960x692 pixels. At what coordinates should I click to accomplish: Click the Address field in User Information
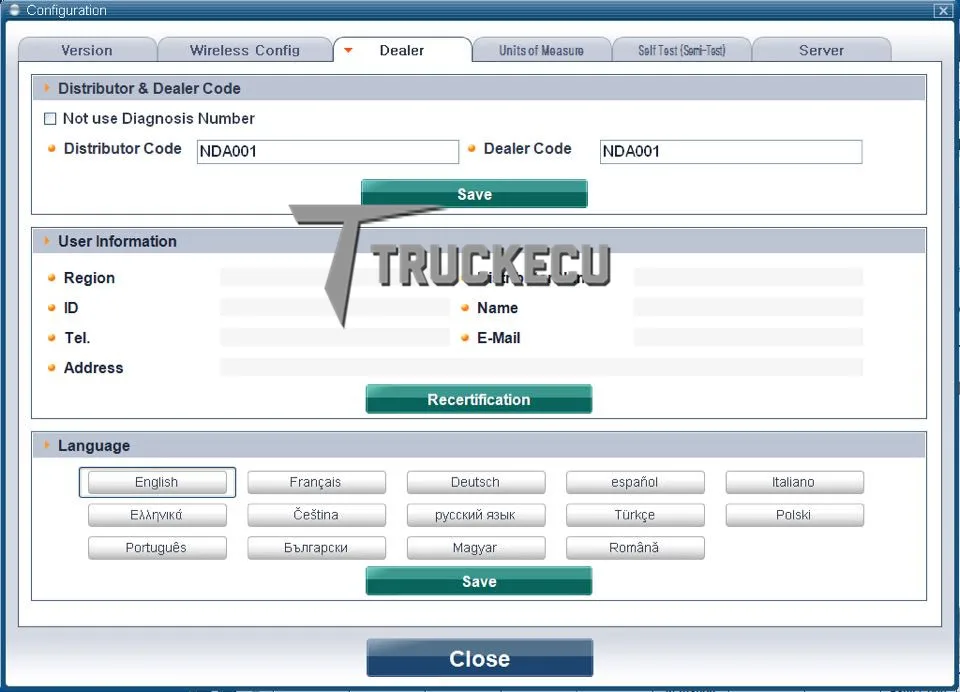541,367
